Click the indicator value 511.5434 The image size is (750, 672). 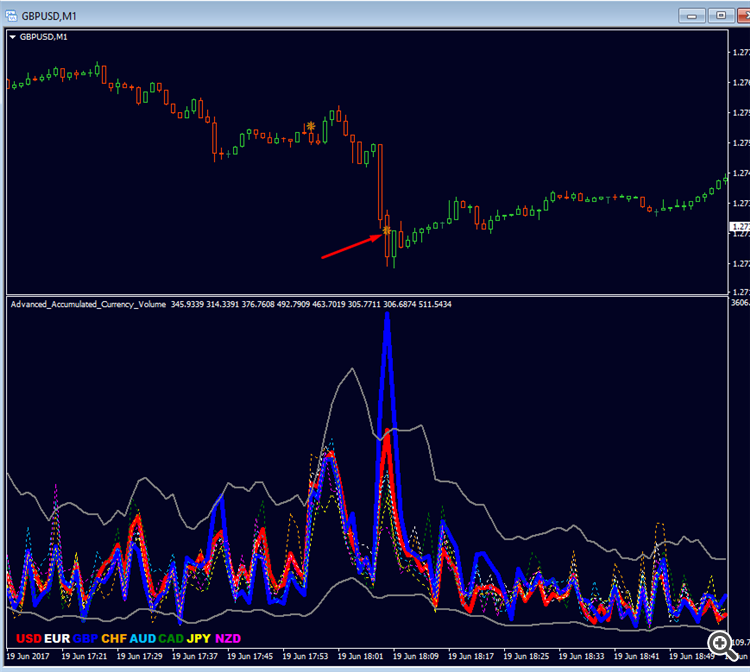(435, 304)
